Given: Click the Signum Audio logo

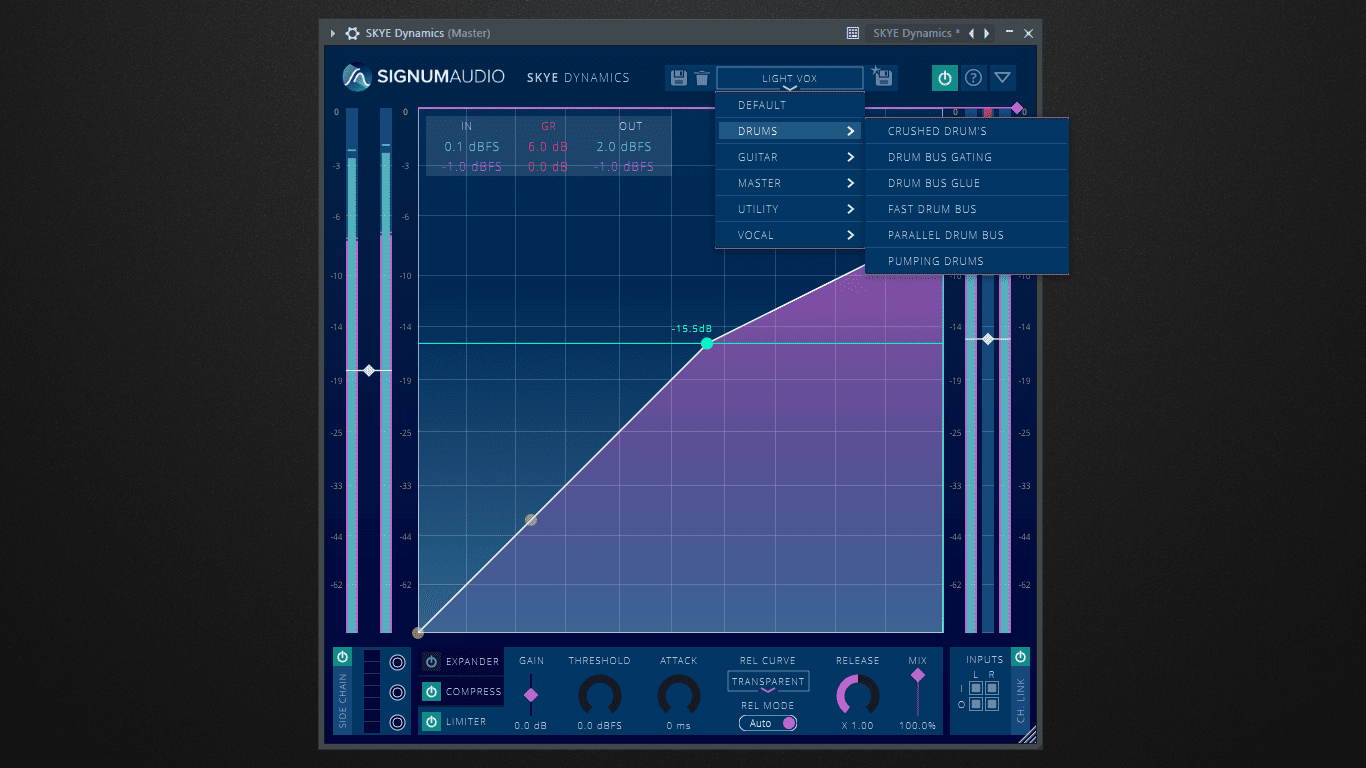Looking at the screenshot, I should pyautogui.click(x=424, y=77).
